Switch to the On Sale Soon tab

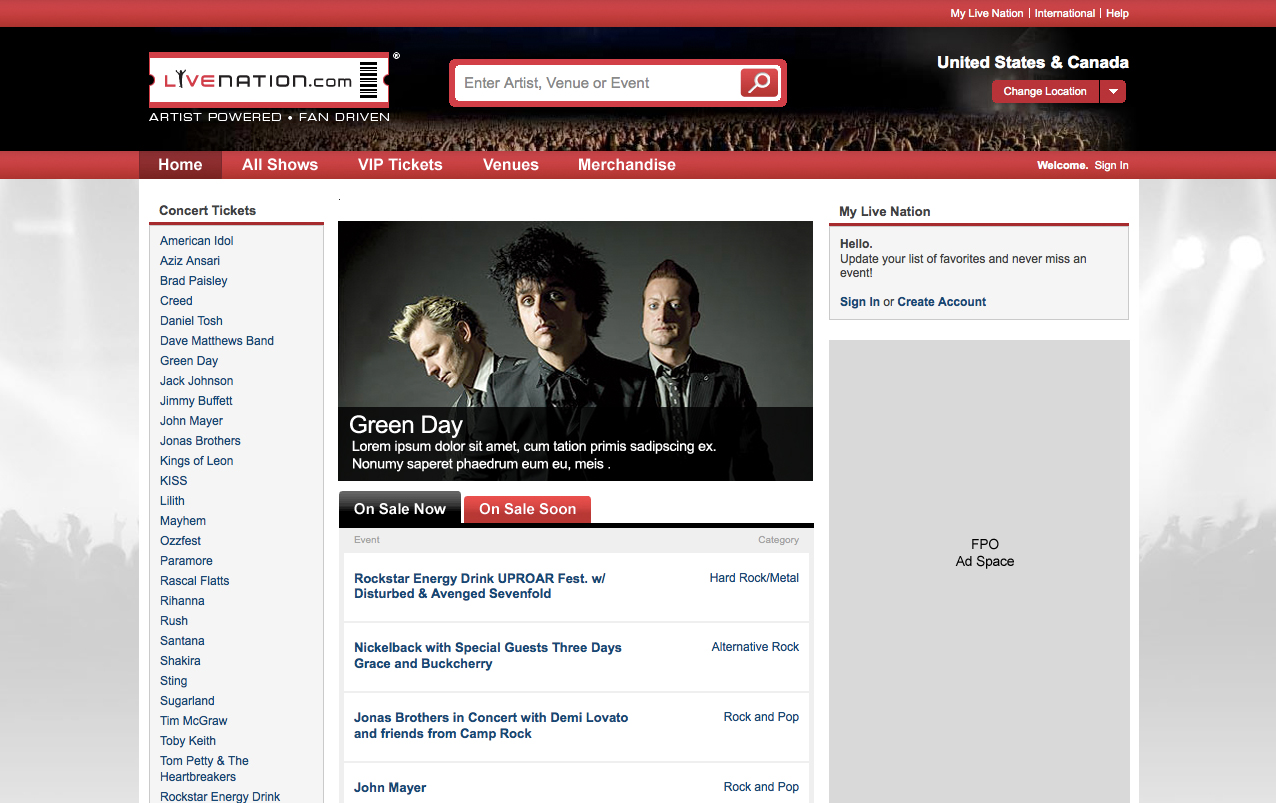coord(527,509)
